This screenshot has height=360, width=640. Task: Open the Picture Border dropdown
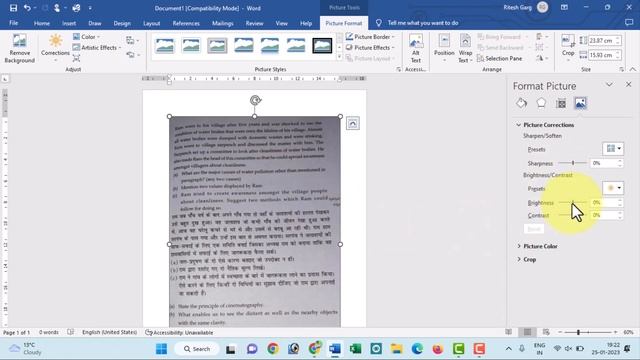pyautogui.click(x=370, y=37)
